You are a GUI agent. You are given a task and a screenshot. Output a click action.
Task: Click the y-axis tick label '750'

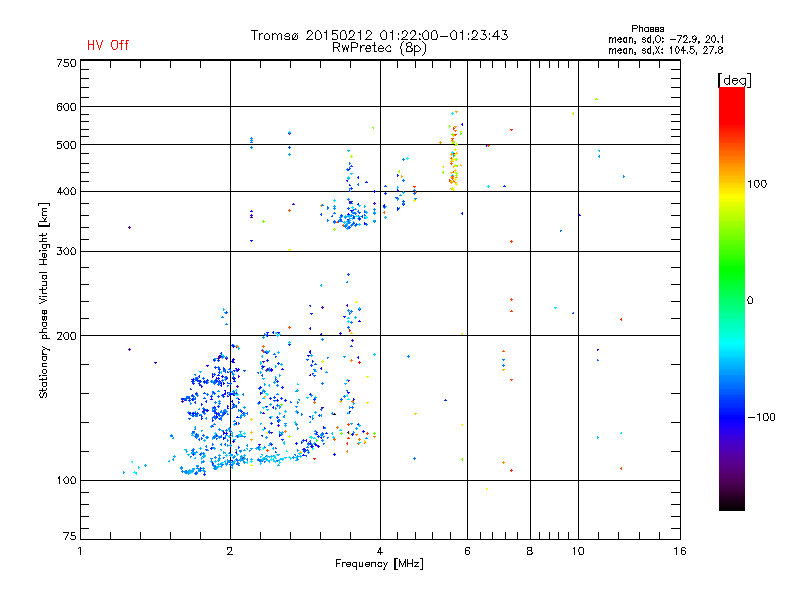tap(67, 63)
